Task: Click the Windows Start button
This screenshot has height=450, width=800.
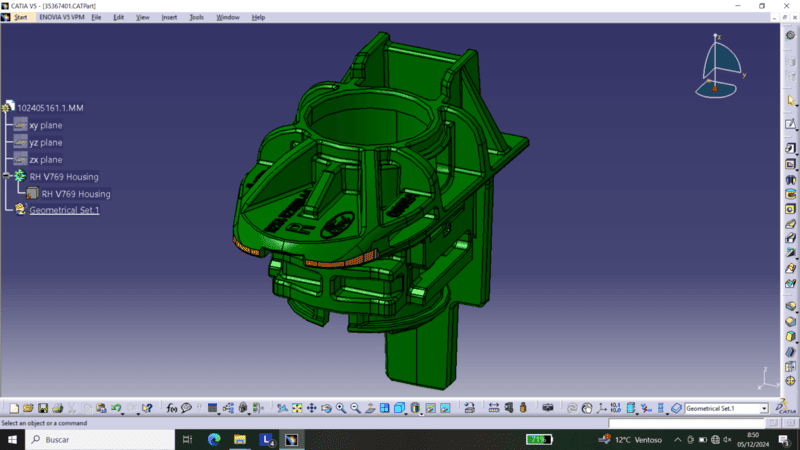Action: coord(12,439)
